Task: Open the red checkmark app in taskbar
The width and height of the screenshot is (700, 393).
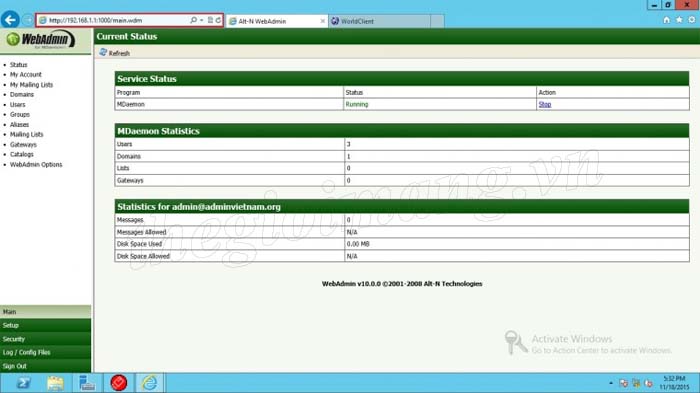Action: pos(118,383)
